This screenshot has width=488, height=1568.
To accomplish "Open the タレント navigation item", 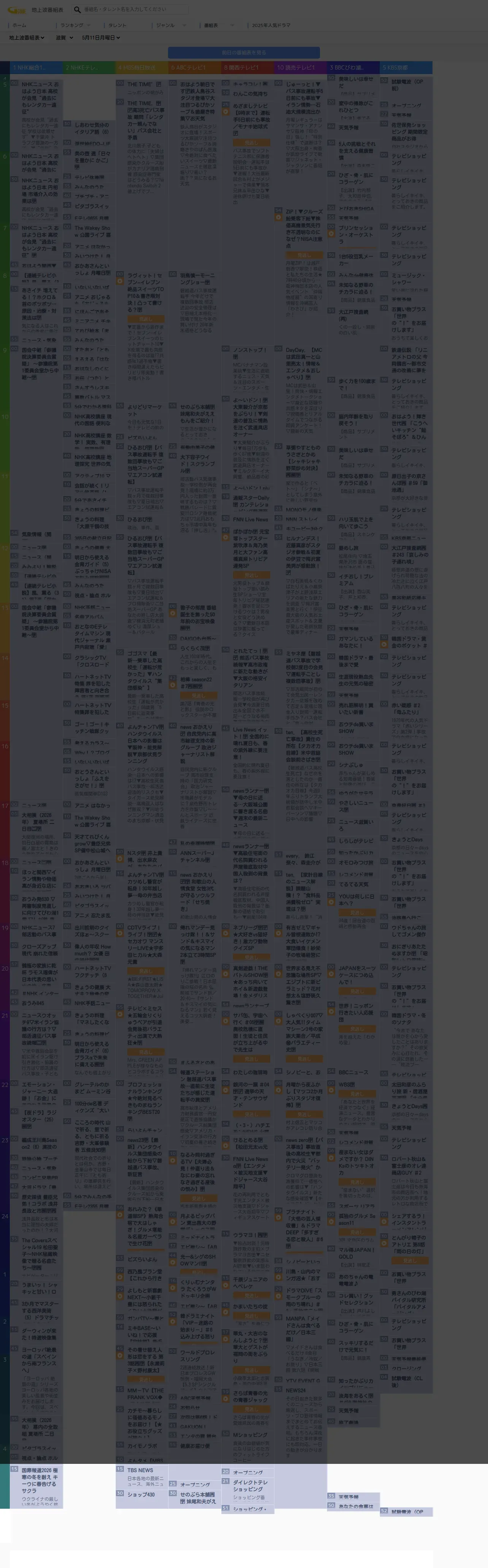I will (x=117, y=25).
